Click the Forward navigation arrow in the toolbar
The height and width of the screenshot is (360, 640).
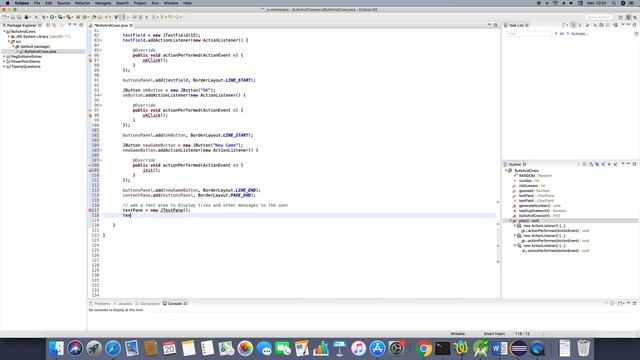pos(177,17)
